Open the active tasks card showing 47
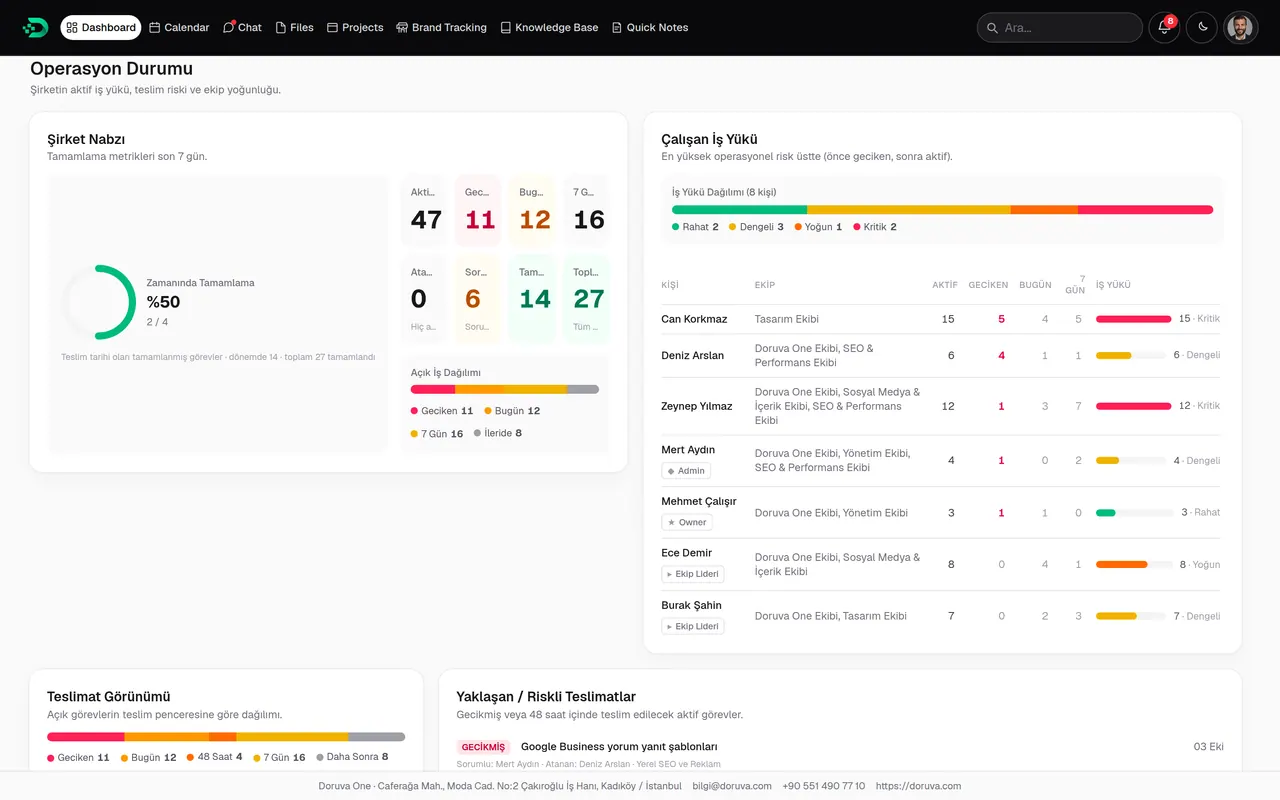This screenshot has width=1280, height=800. coord(426,210)
